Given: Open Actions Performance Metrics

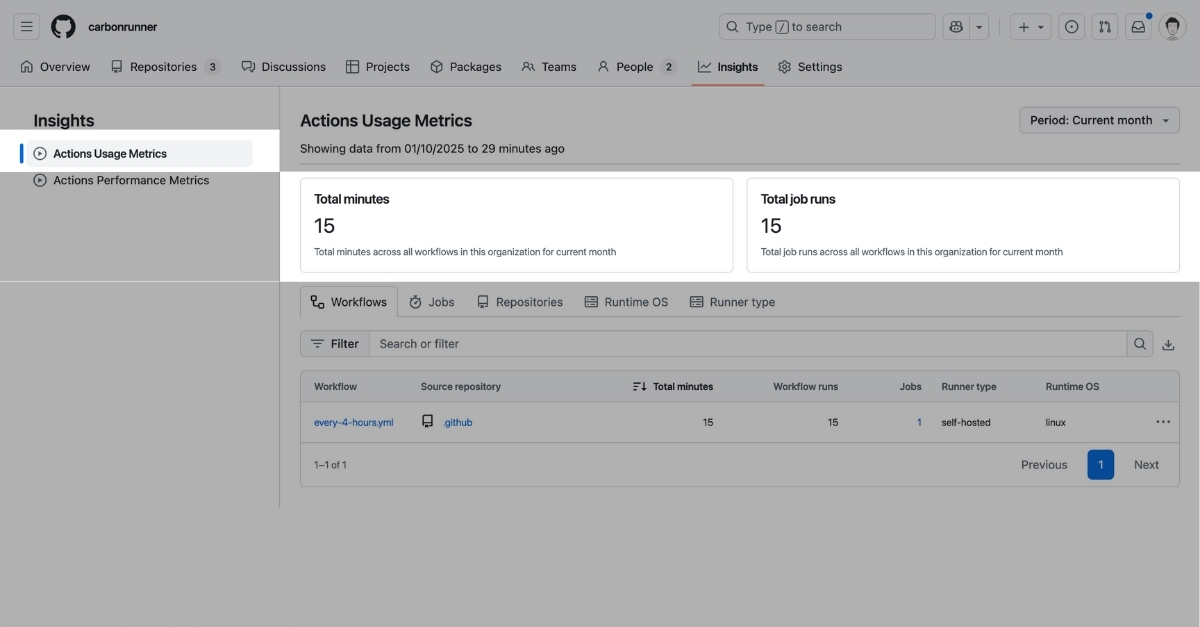Looking at the screenshot, I should pyautogui.click(x=130, y=181).
